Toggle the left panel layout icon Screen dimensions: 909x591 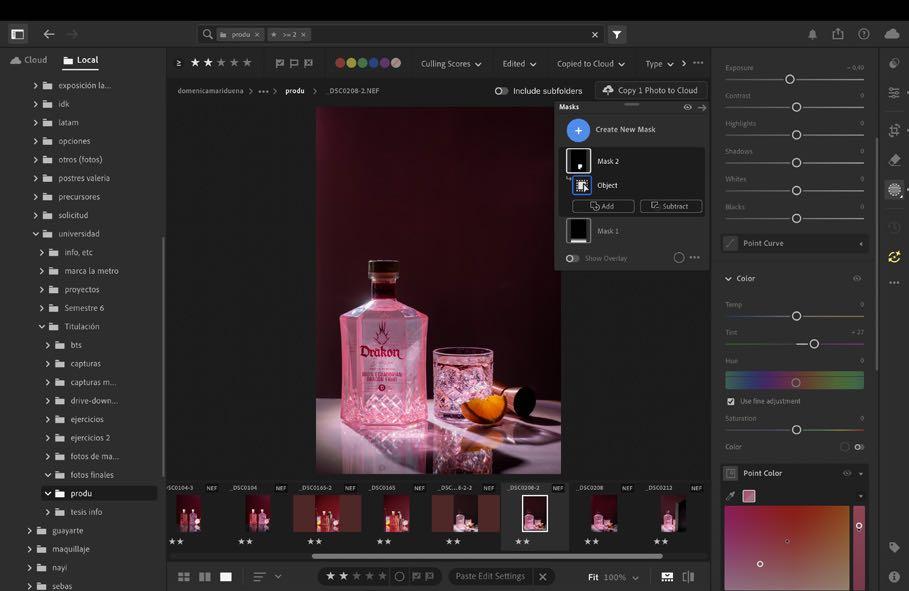coord(18,34)
